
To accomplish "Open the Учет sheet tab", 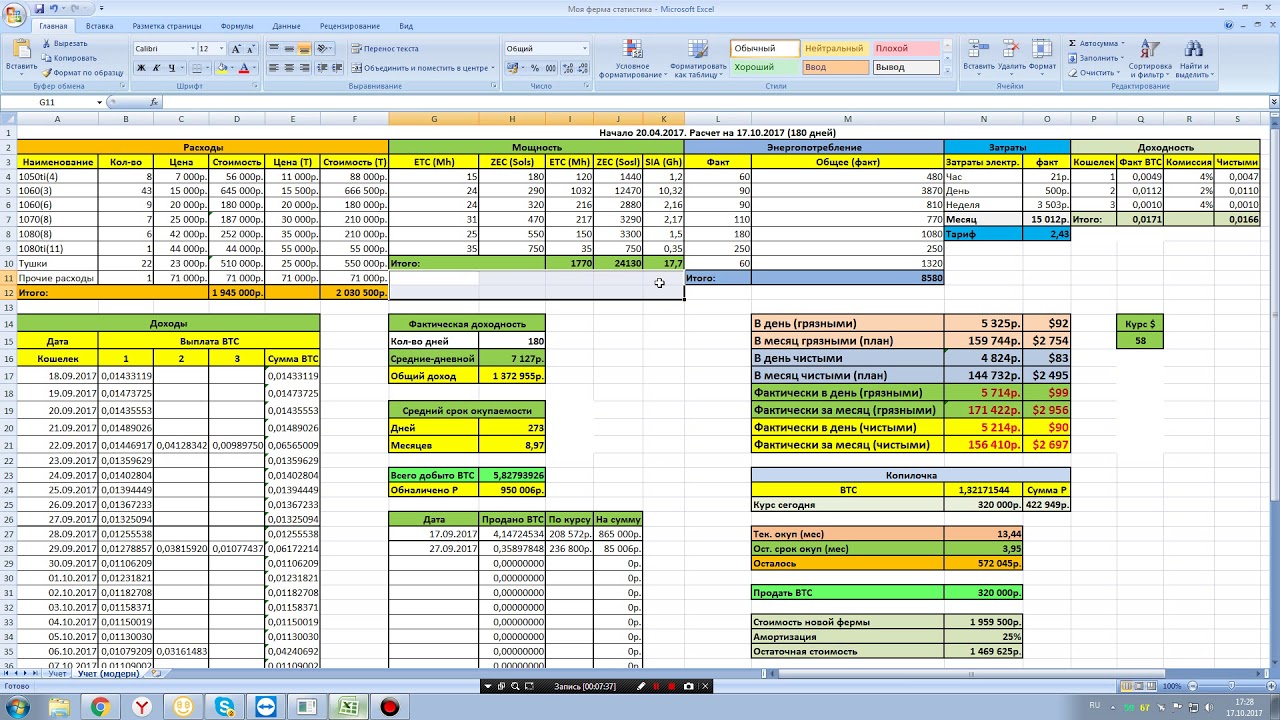I will 58,673.
